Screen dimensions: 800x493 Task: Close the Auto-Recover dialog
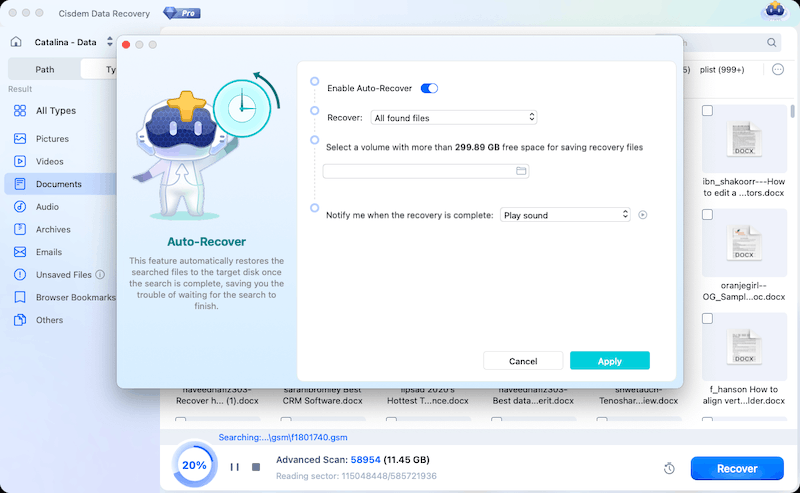pyautogui.click(x=126, y=45)
